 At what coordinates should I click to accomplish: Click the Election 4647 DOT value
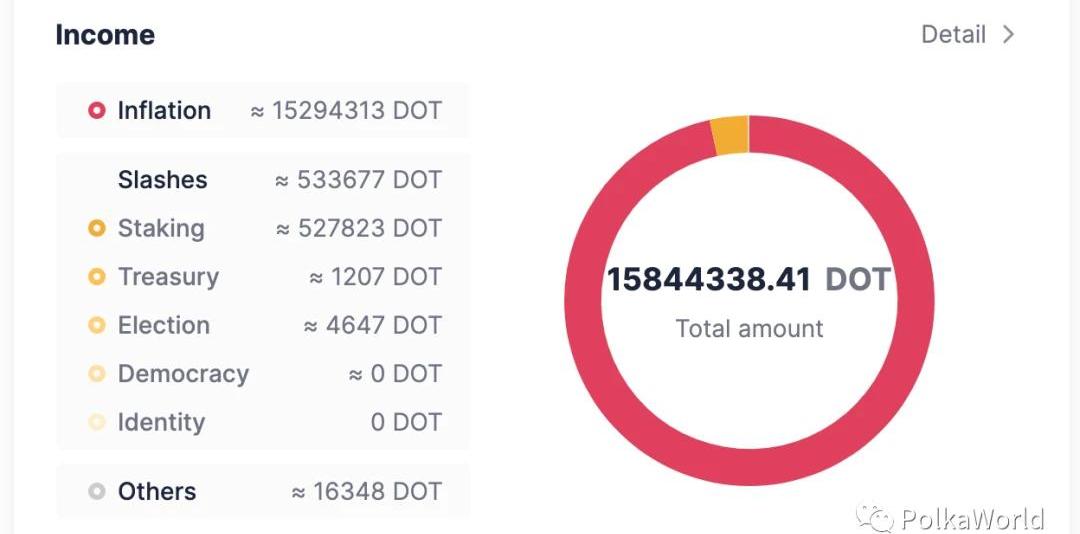click(373, 325)
